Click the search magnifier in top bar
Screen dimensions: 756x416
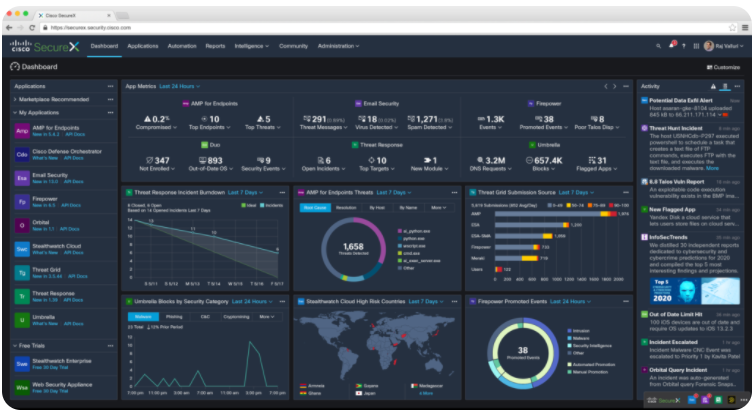(x=658, y=46)
